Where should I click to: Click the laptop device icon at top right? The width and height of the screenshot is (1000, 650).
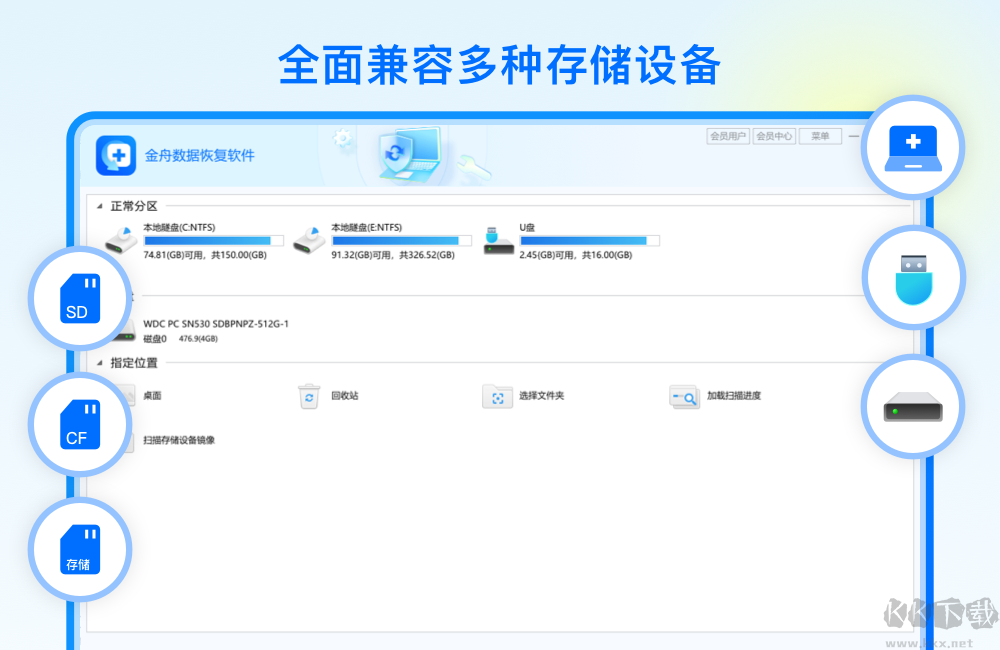point(913,147)
